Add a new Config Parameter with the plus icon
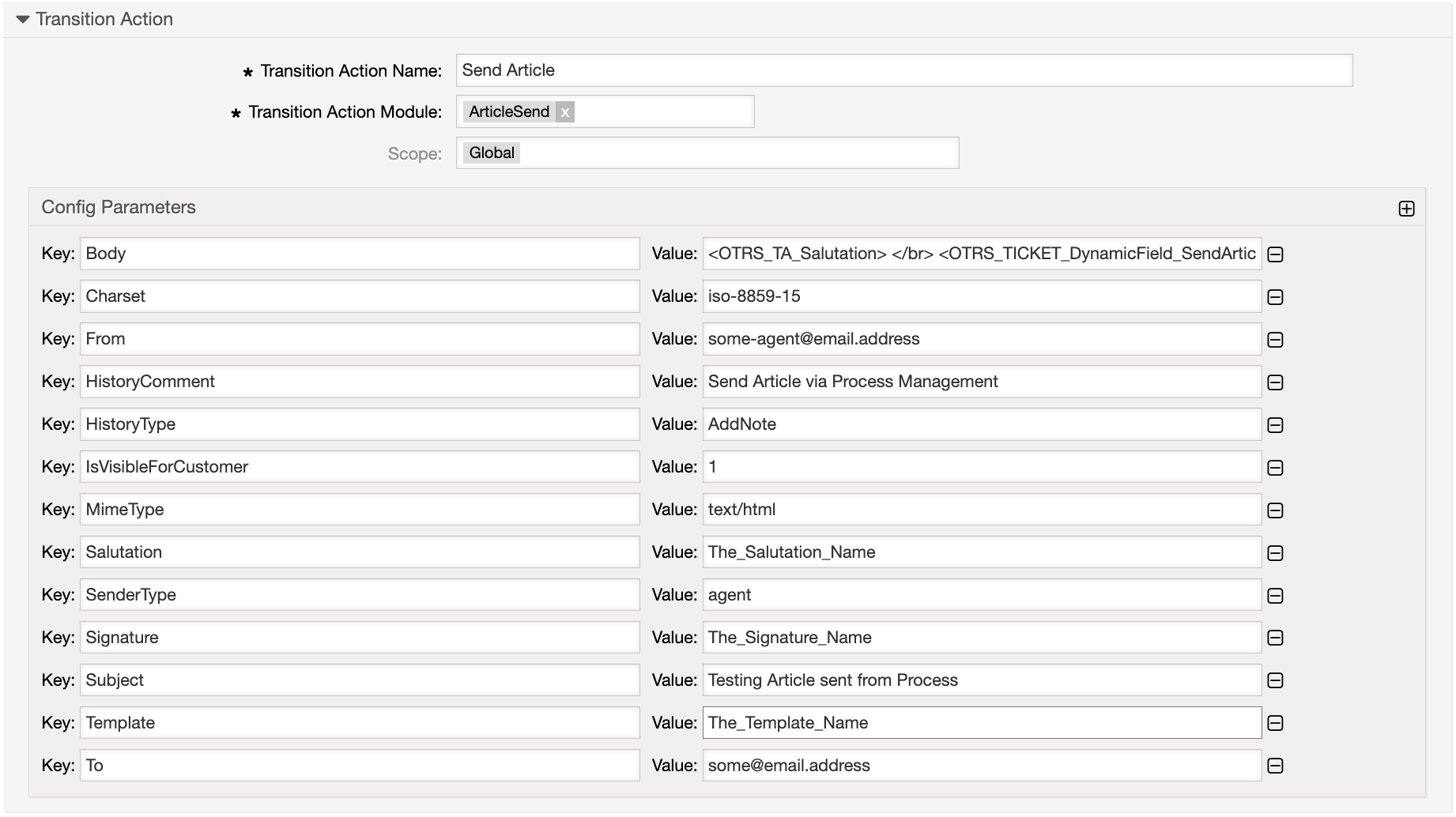1456x817 pixels. tap(1406, 209)
